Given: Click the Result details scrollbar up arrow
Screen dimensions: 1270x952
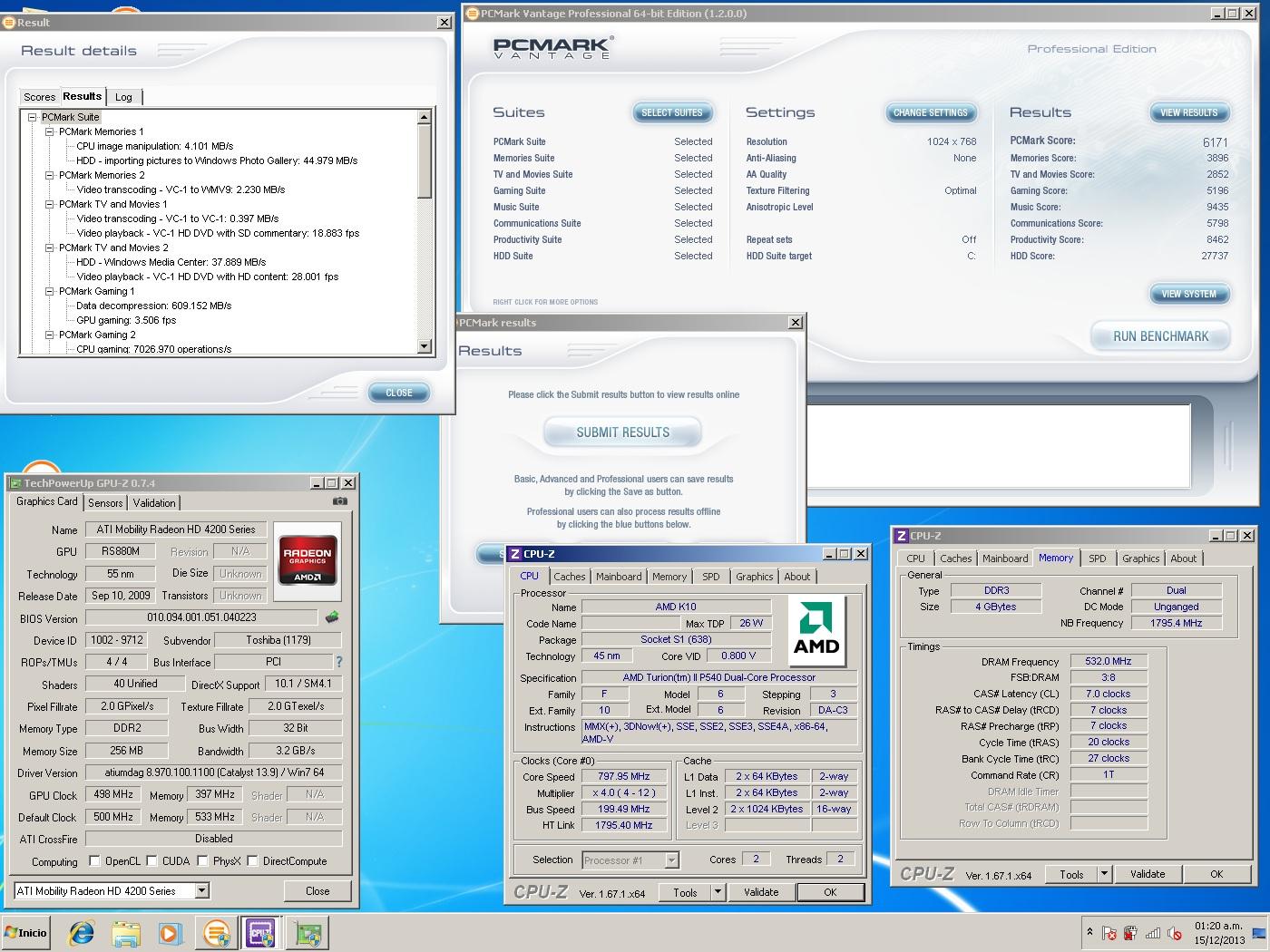Looking at the screenshot, I should [425, 117].
